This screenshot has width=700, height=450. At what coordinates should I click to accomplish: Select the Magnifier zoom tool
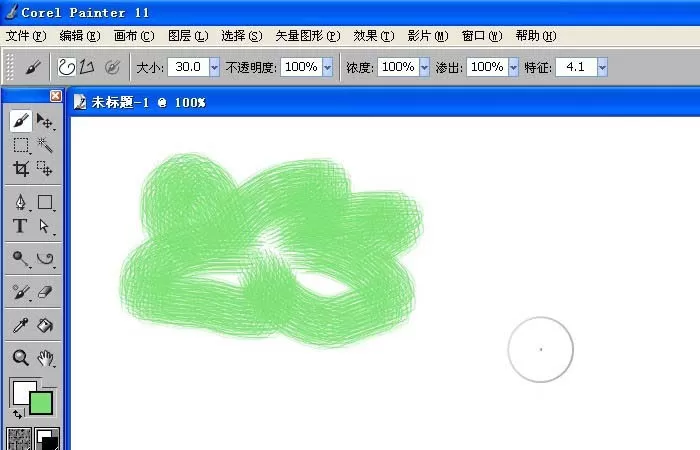pos(21,358)
